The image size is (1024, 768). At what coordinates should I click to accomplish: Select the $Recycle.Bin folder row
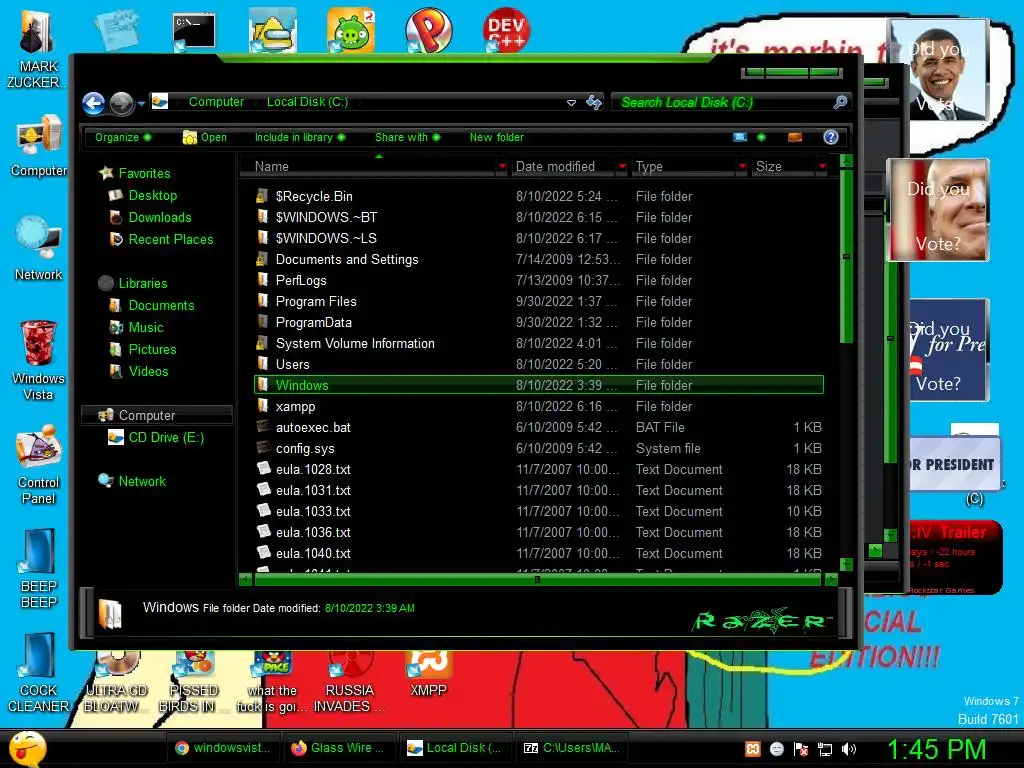539,197
